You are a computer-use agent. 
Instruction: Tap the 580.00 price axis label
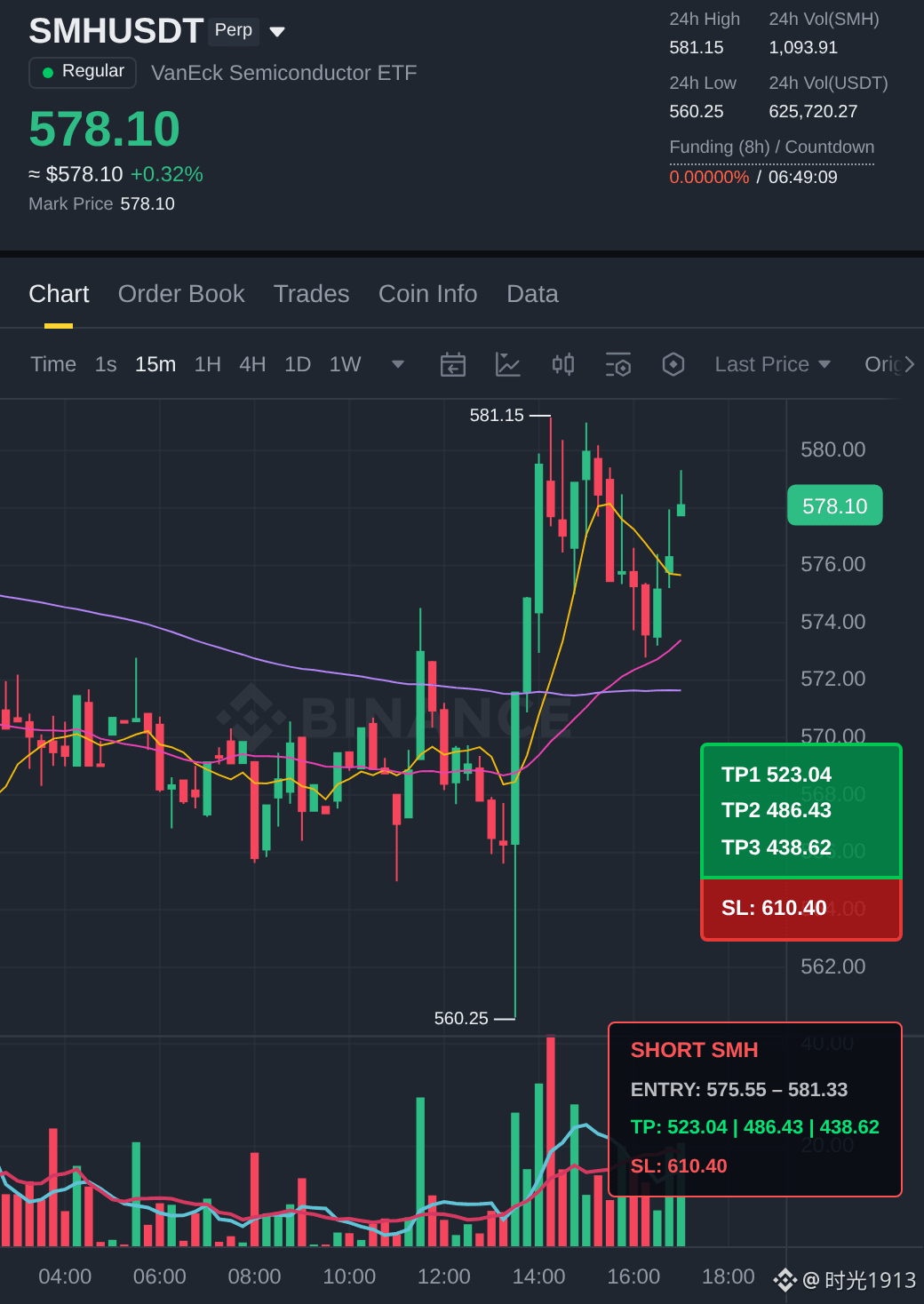(833, 449)
